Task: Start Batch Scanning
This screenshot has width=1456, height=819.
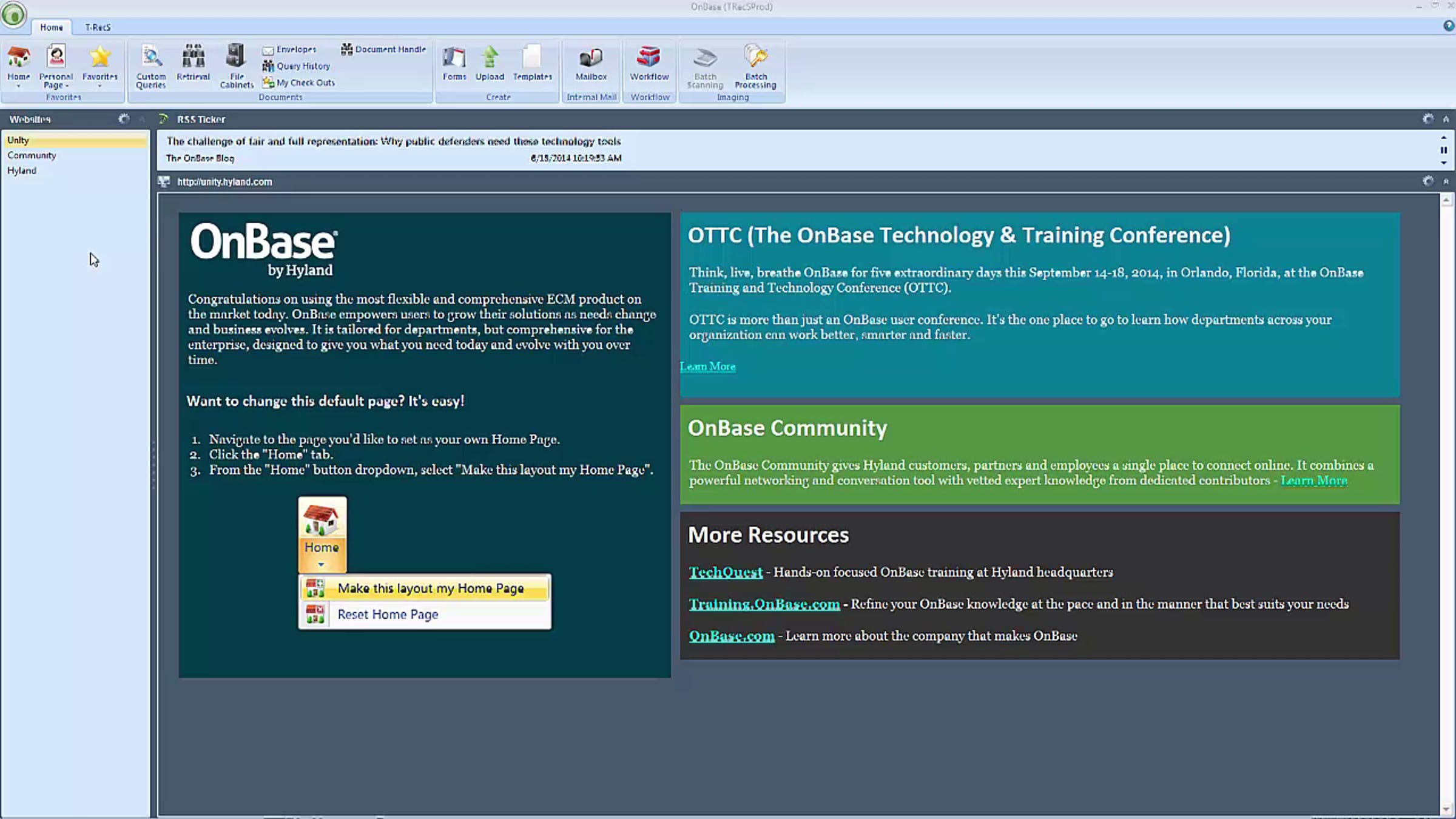Action: point(705,67)
